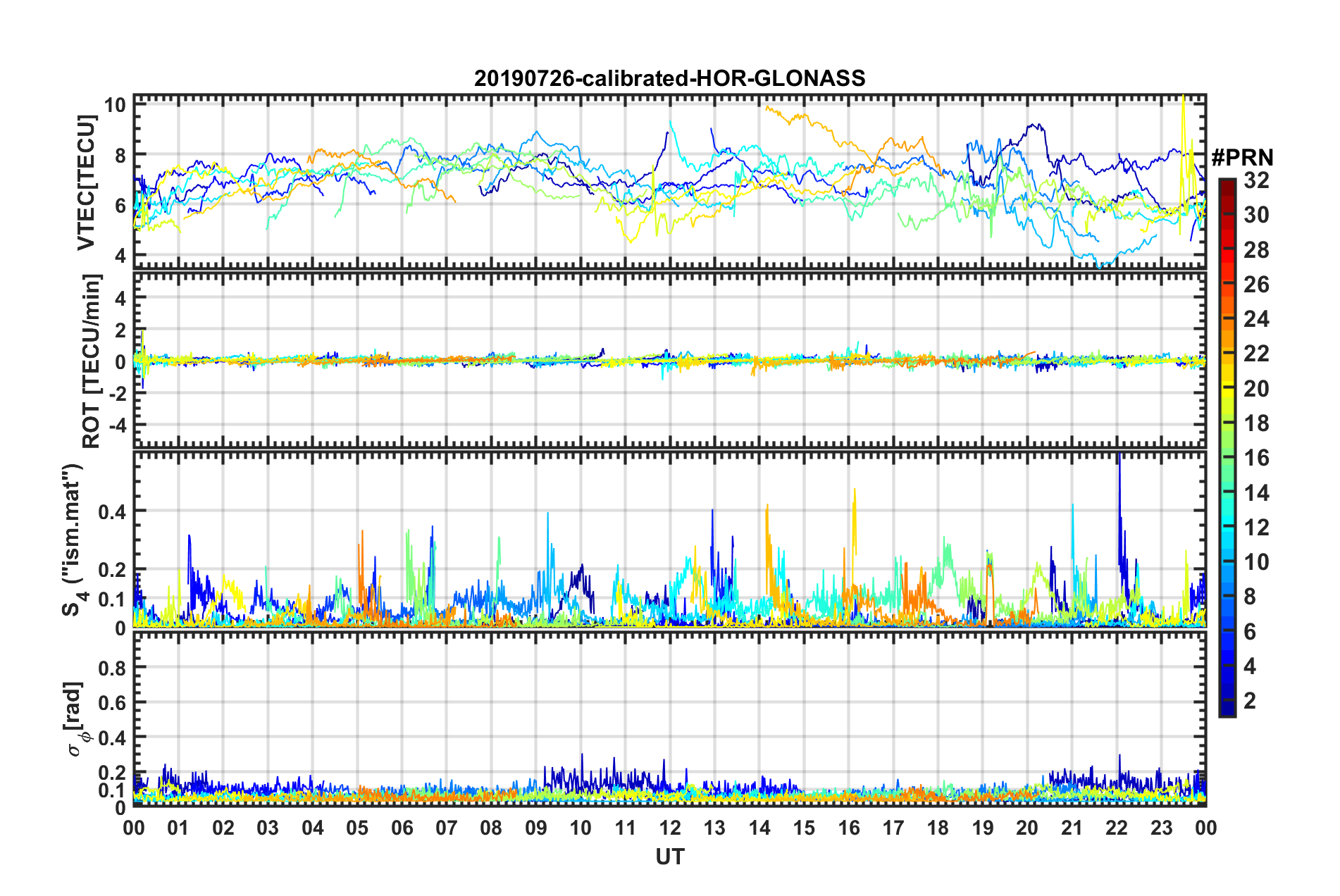
Task: Click the "24" label on the PRN colorbar
Action: [x=1256, y=319]
